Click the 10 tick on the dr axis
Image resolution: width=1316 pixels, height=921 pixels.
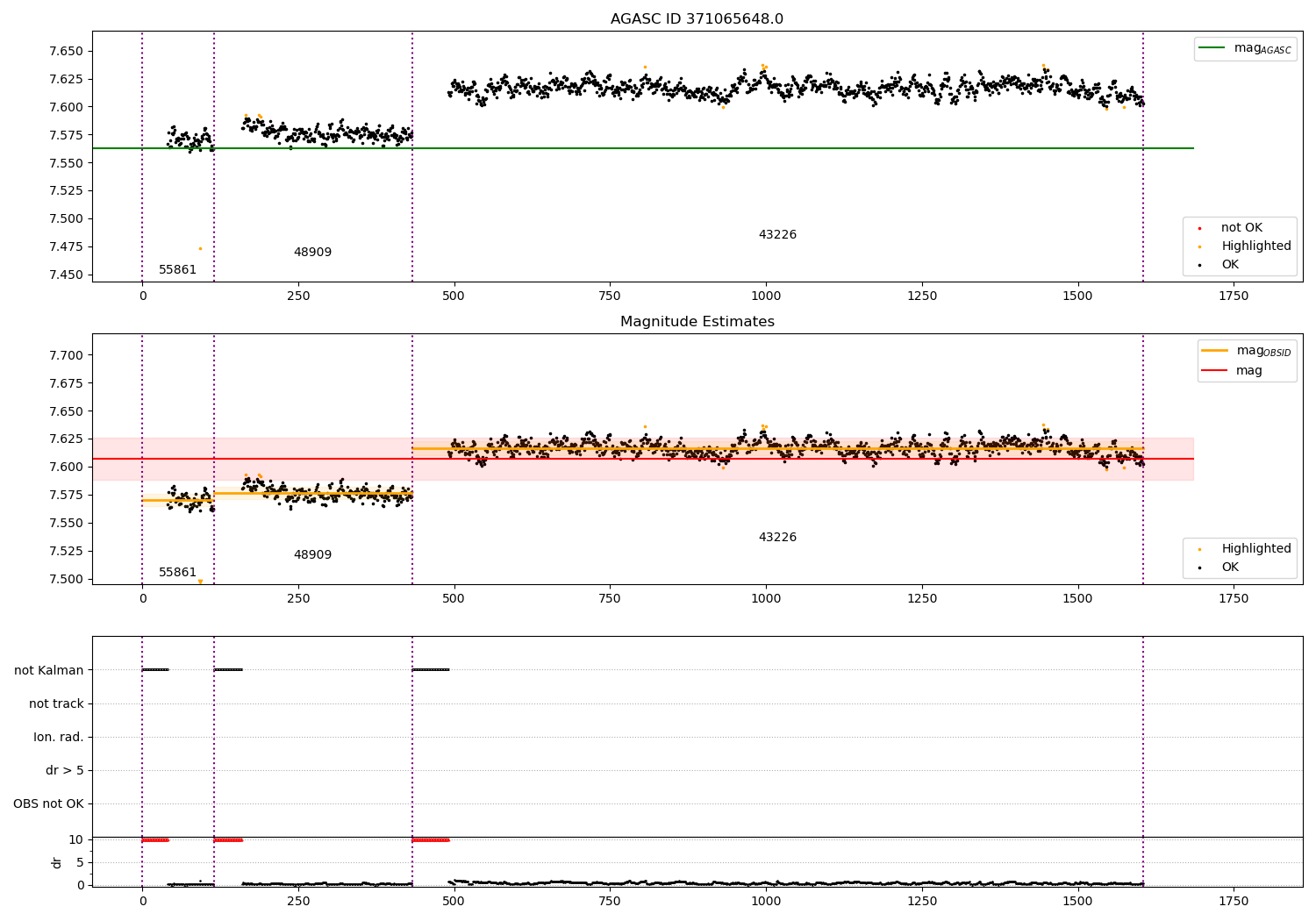pos(76,839)
